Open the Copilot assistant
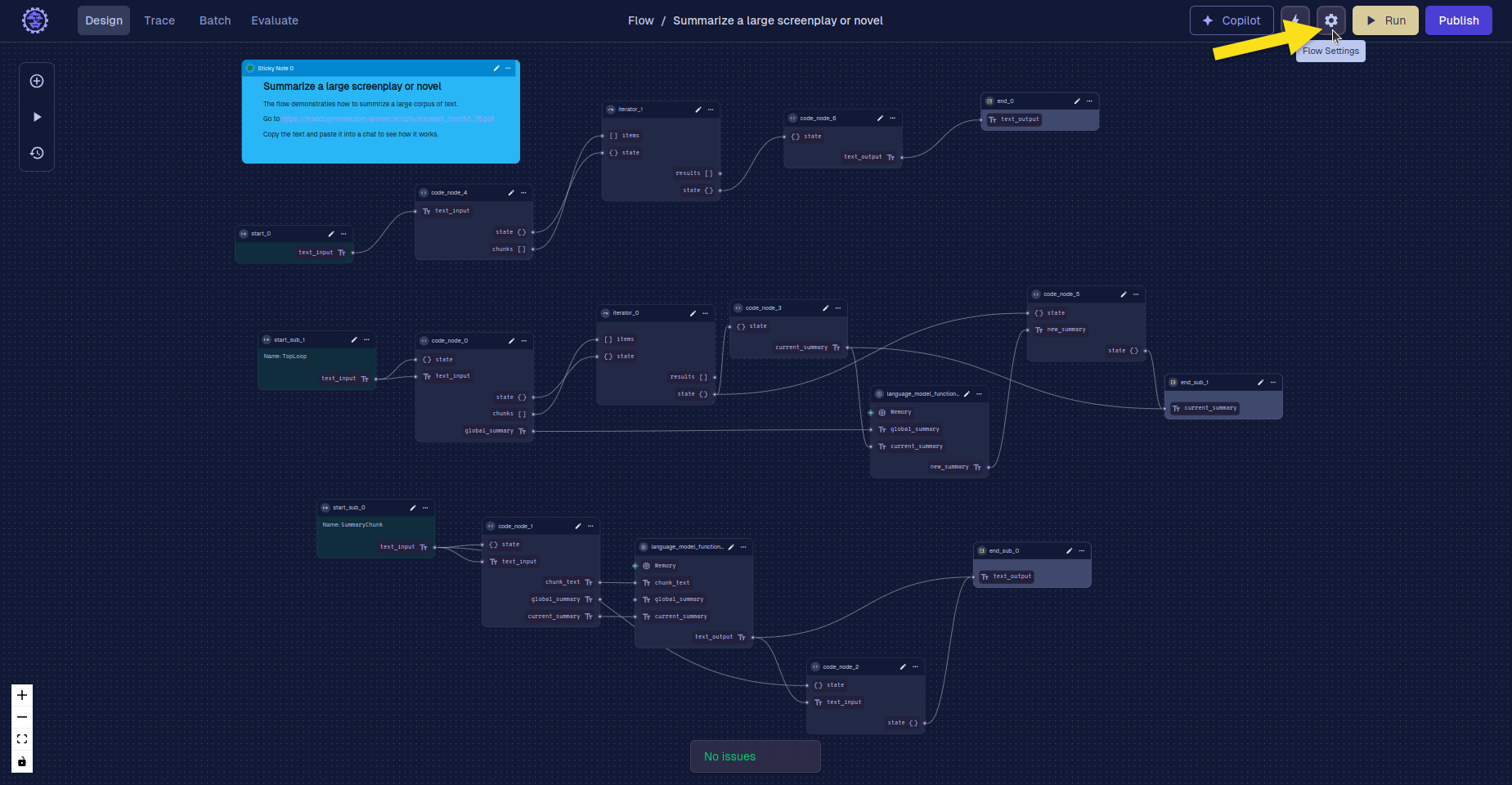Viewport: 1512px width, 785px height. pyautogui.click(x=1232, y=20)
